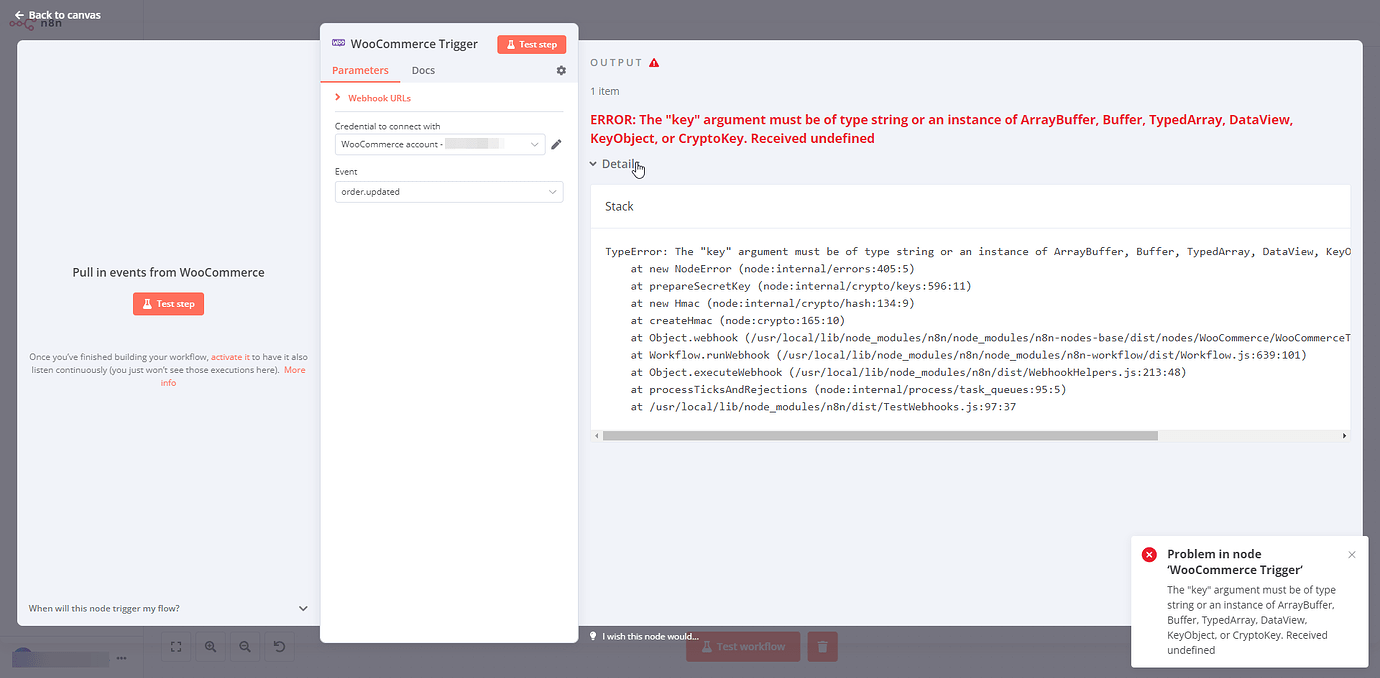Screen dimensions: 1380x678
Task: Click the reset zoom icon
Action: tap(279, 646)
